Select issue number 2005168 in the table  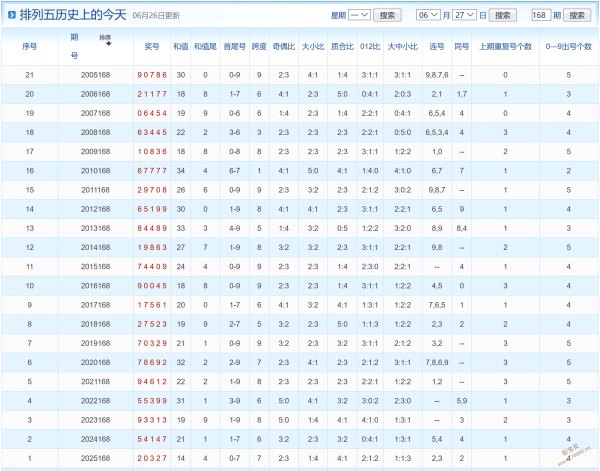tap(95, 75)
